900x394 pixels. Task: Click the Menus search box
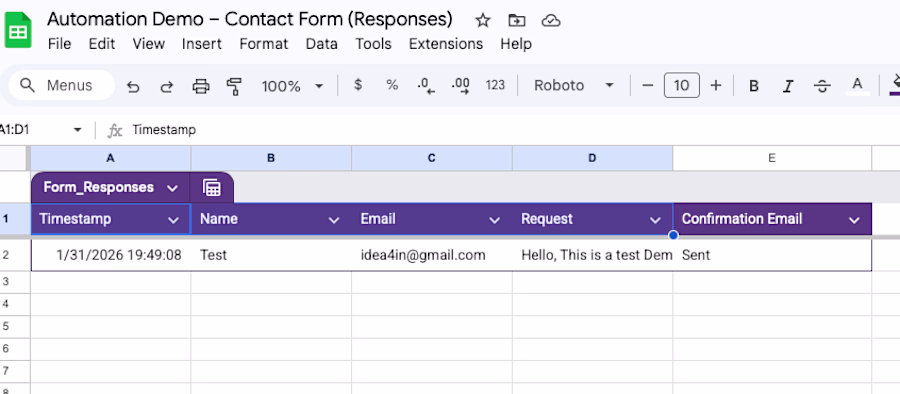(x=61, y=86)
